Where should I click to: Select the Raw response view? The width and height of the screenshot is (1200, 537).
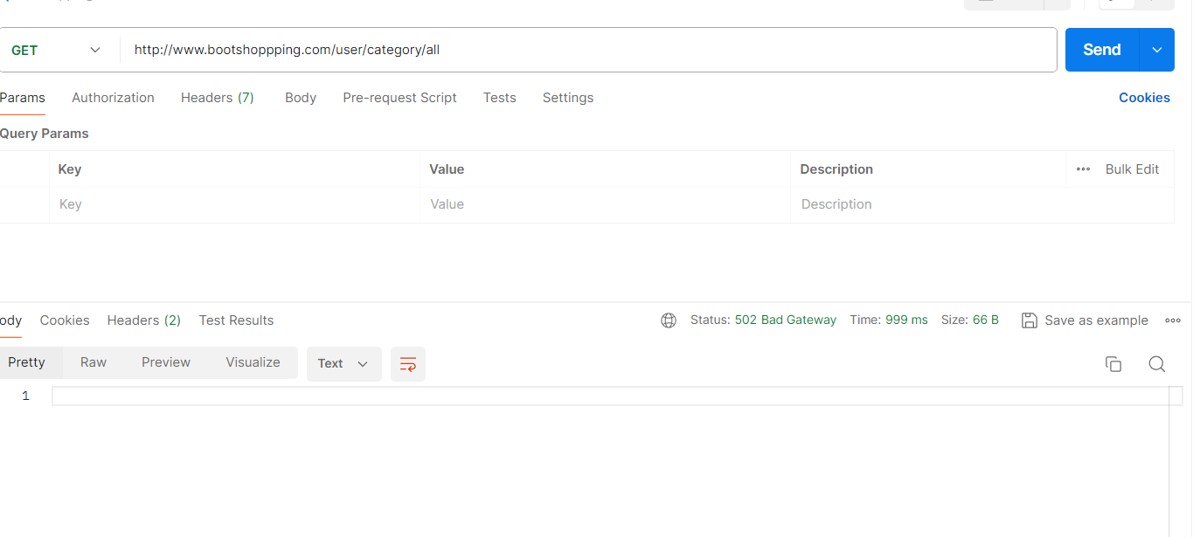pos(93,363)
